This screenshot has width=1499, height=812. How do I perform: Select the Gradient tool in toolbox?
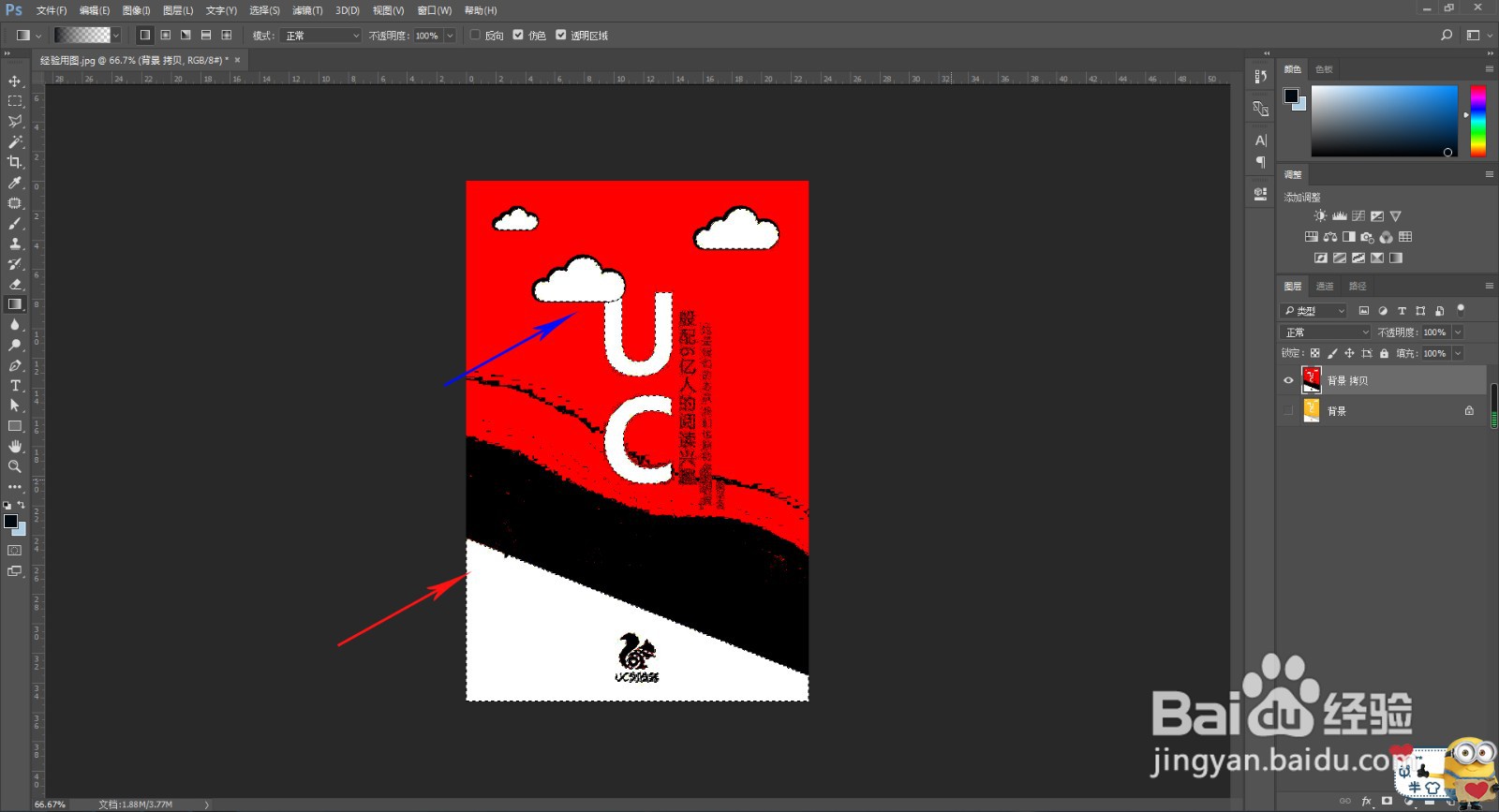point(15,304)
